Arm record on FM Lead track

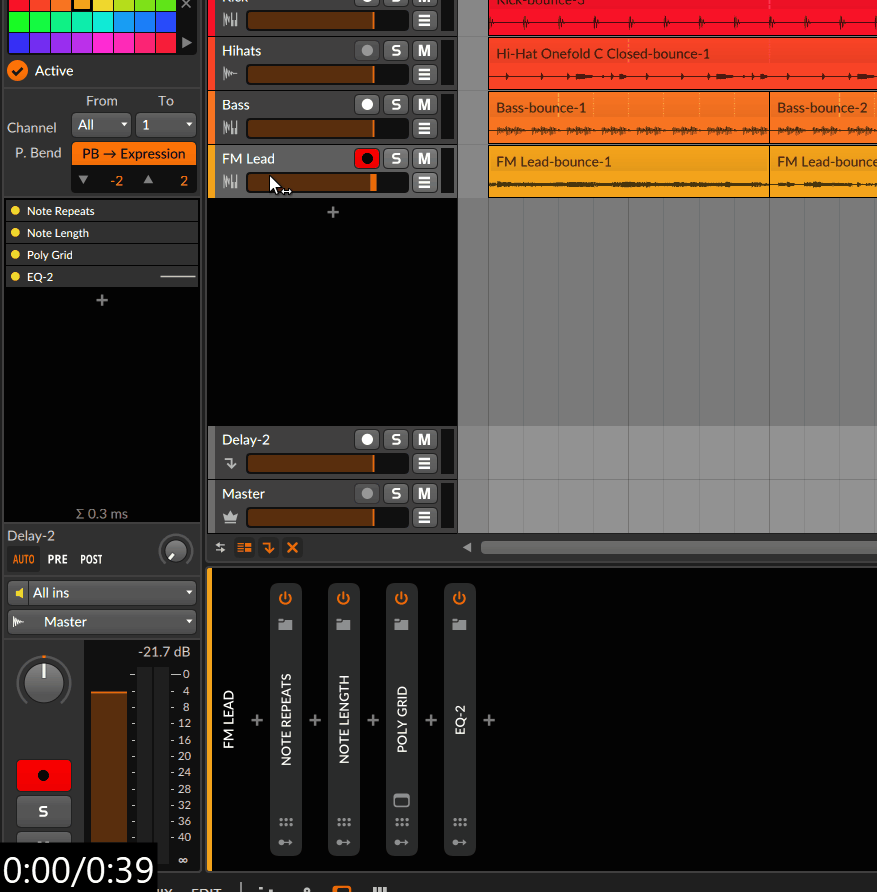pos(367,159)
